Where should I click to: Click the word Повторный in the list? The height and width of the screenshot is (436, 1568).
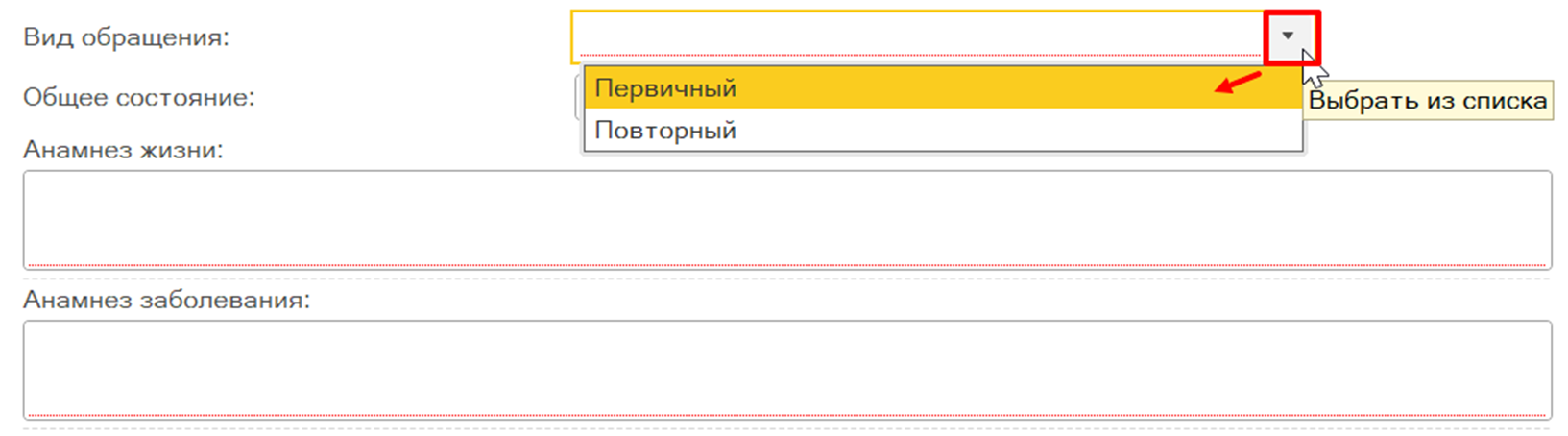(x=665, y=131)
